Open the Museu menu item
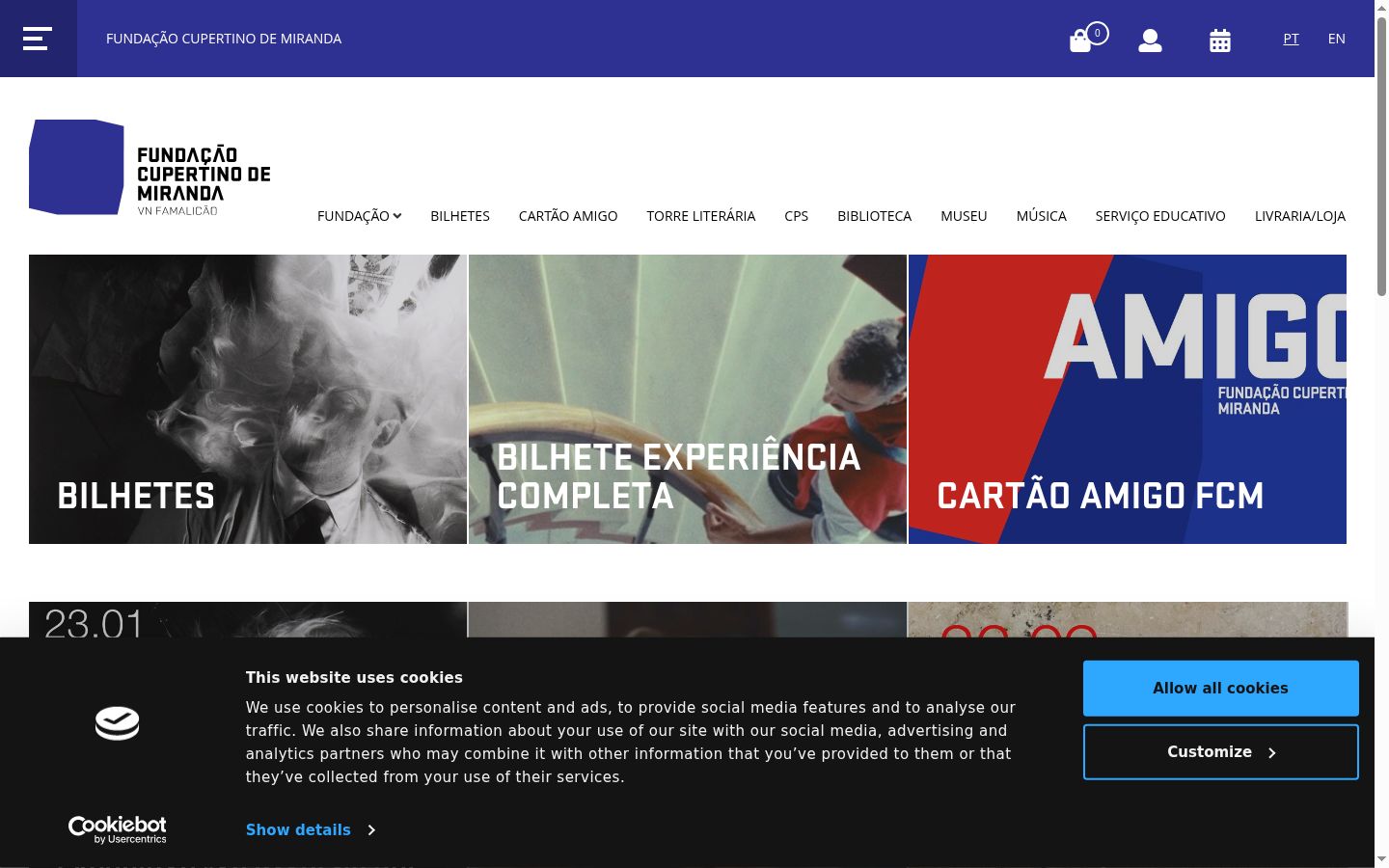Image resolution: width=1389 pixels, height=868 pixels. point(964,216)
